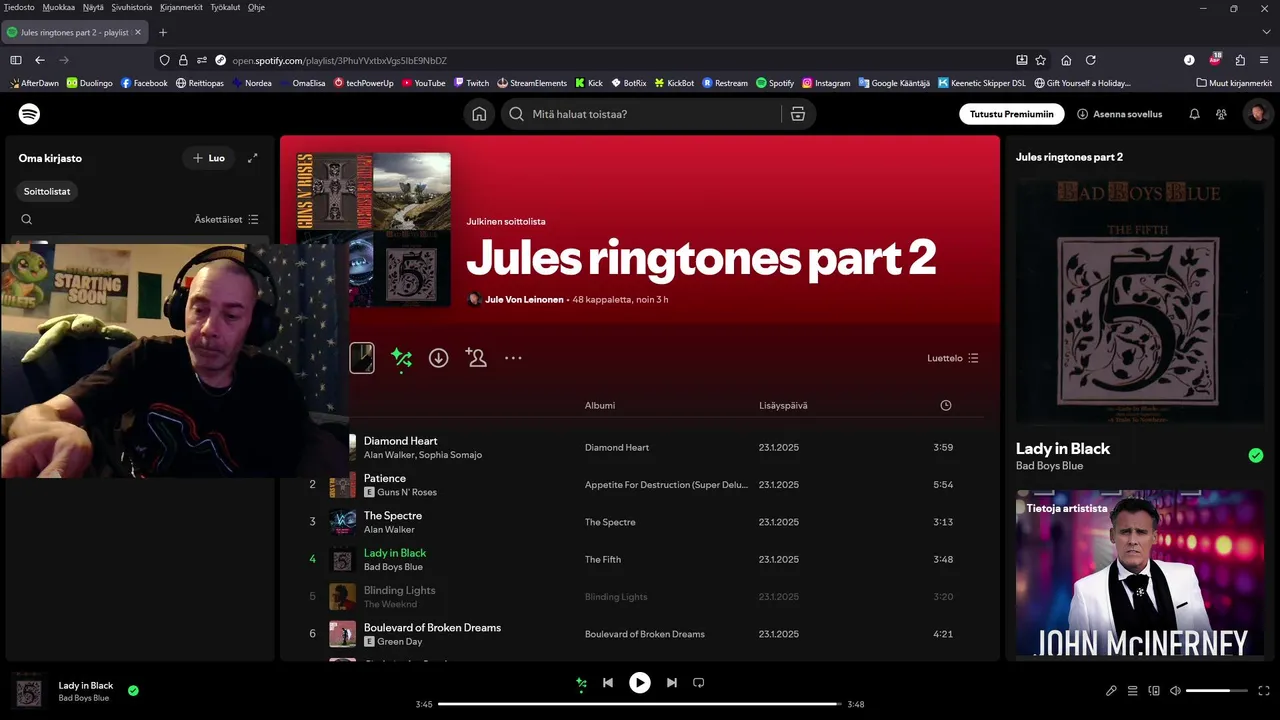
Task: Toggle saved checkmark in Now Playing panel
Action: pos(1256,455)
